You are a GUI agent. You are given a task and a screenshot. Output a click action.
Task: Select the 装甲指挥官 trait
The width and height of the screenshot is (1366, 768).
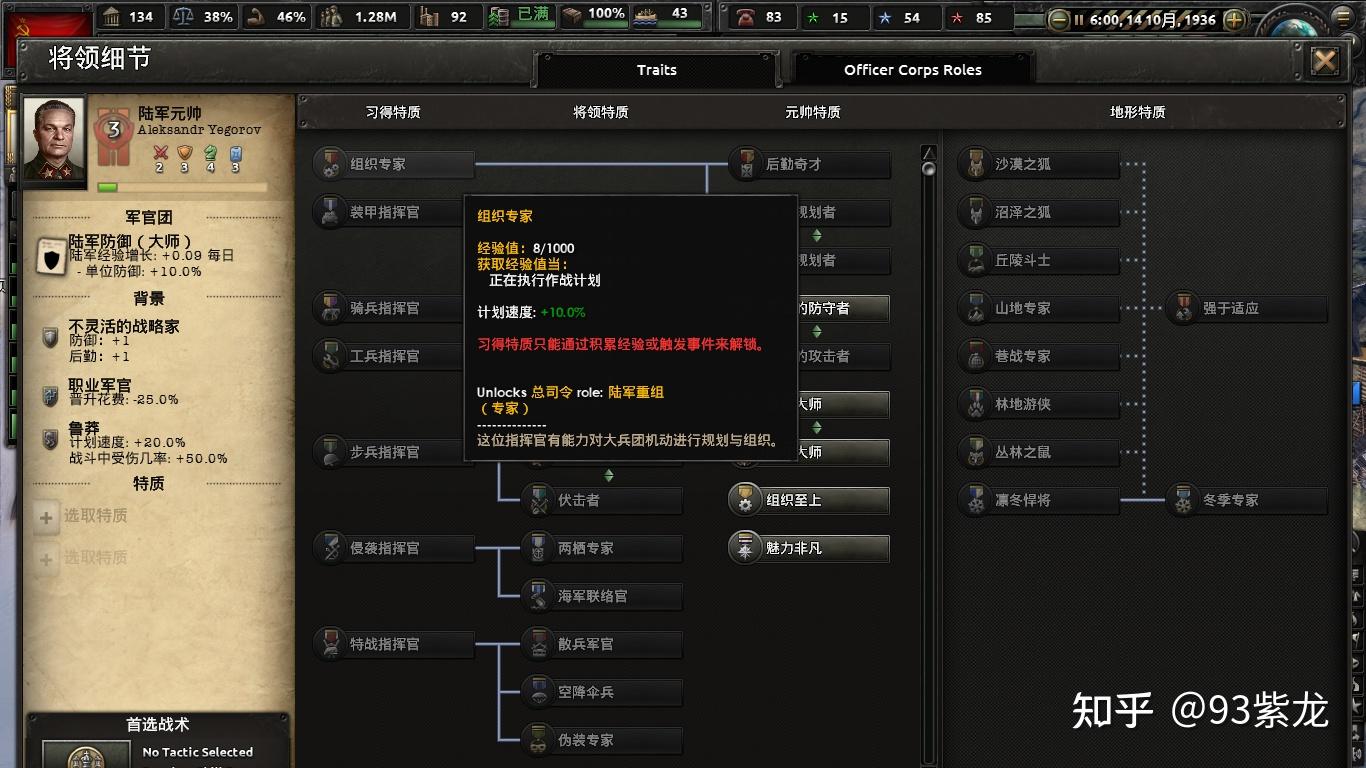388,212
